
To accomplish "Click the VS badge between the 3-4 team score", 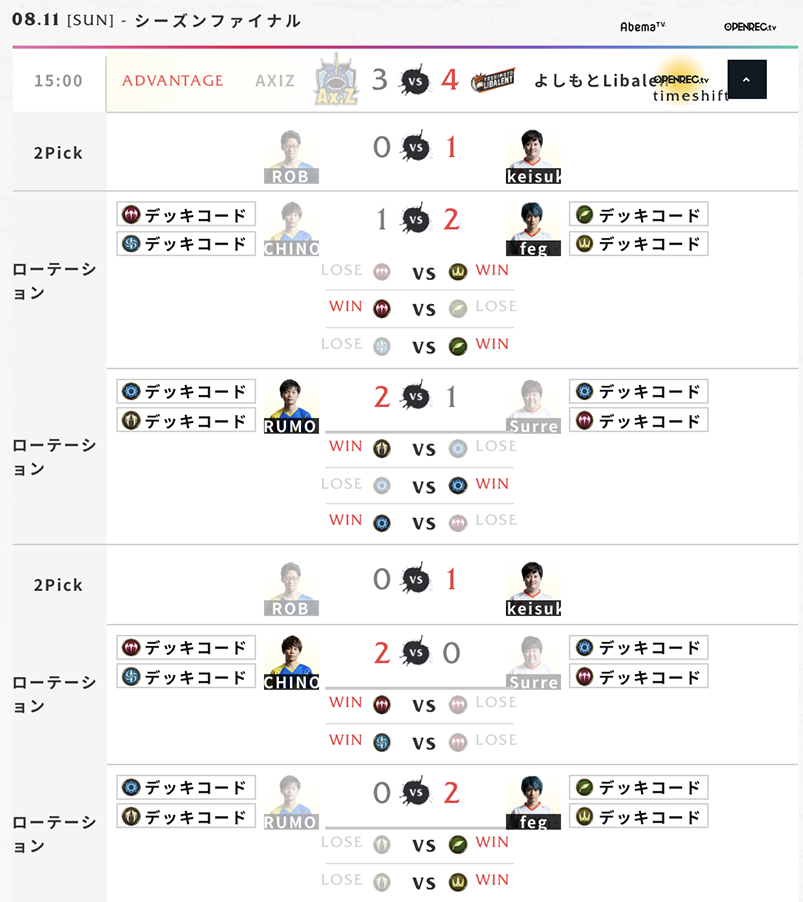I will 415,80.
